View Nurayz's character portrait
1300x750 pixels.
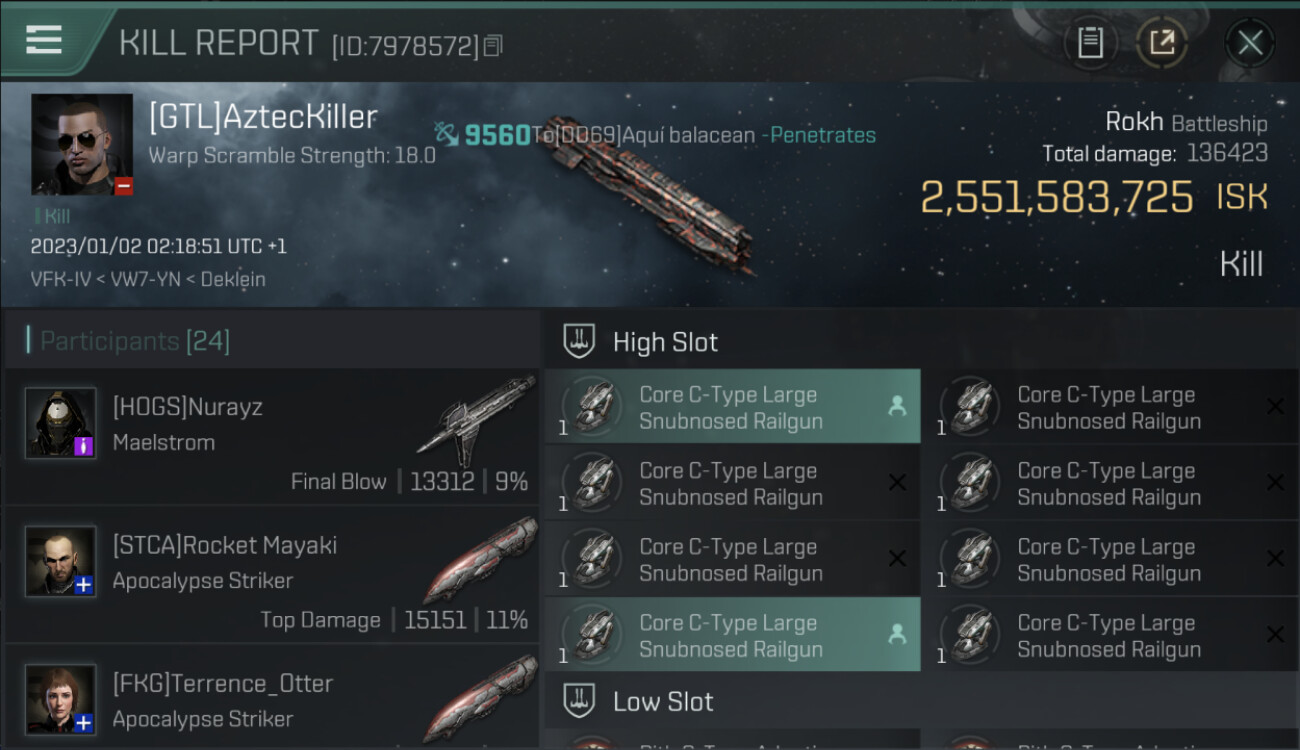[60, 423]
